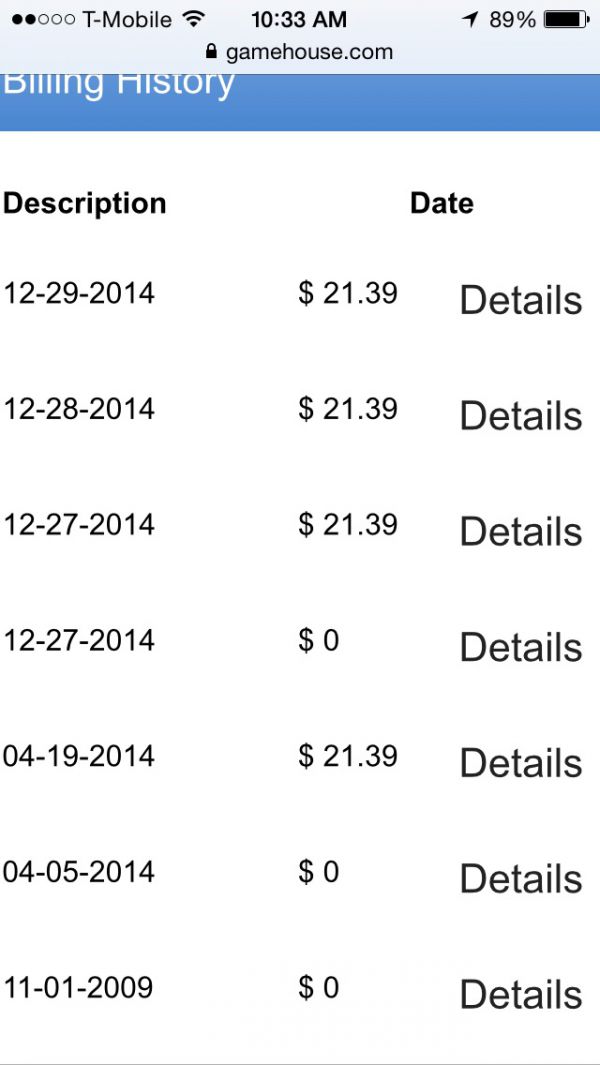Tap the T-Mobile carrier label
The height and width of the screenshot is (1065, 600).
(x=127, y=20)
